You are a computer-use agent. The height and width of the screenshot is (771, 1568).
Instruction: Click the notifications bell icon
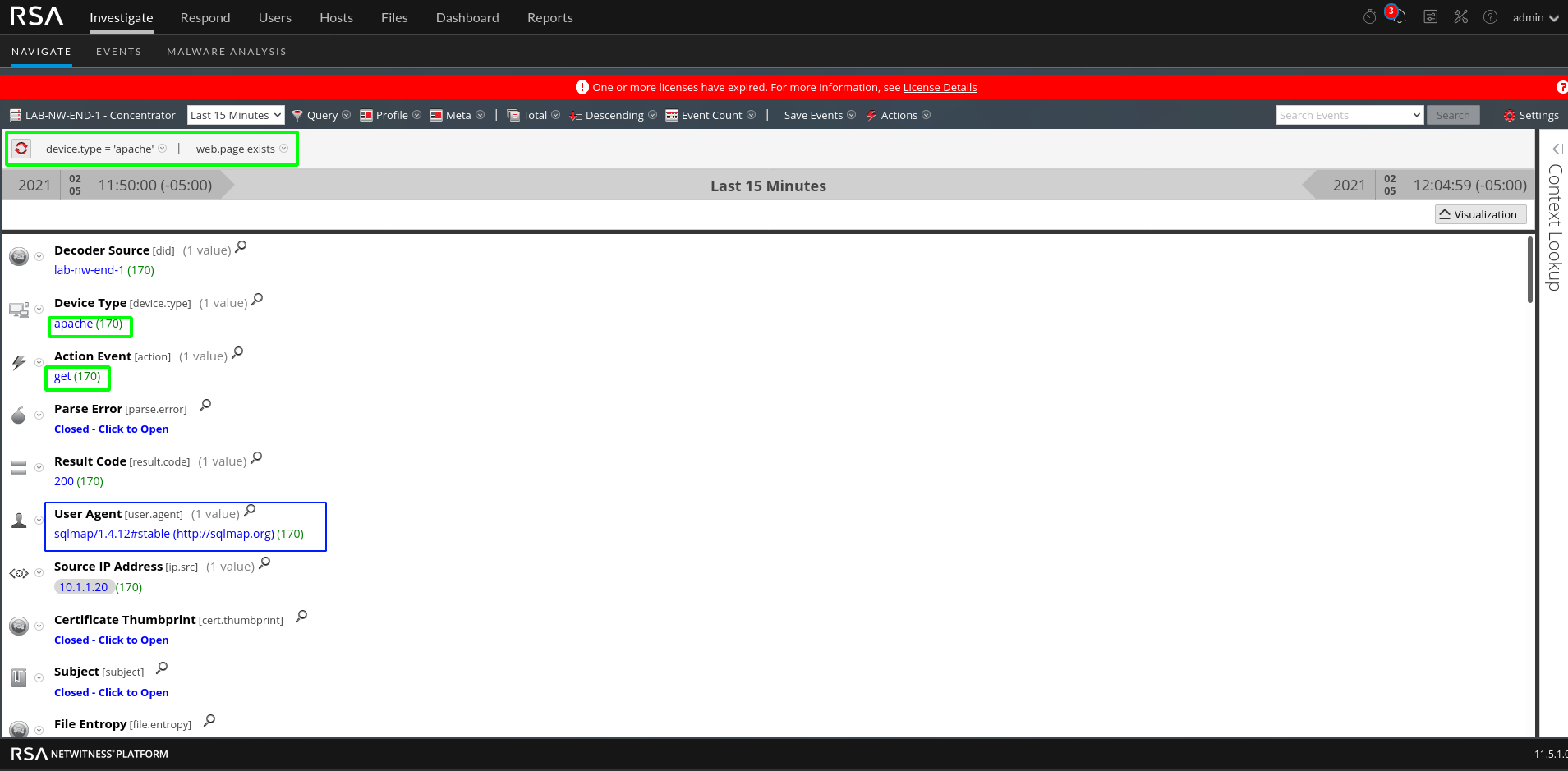click(x=1399, y=16)
